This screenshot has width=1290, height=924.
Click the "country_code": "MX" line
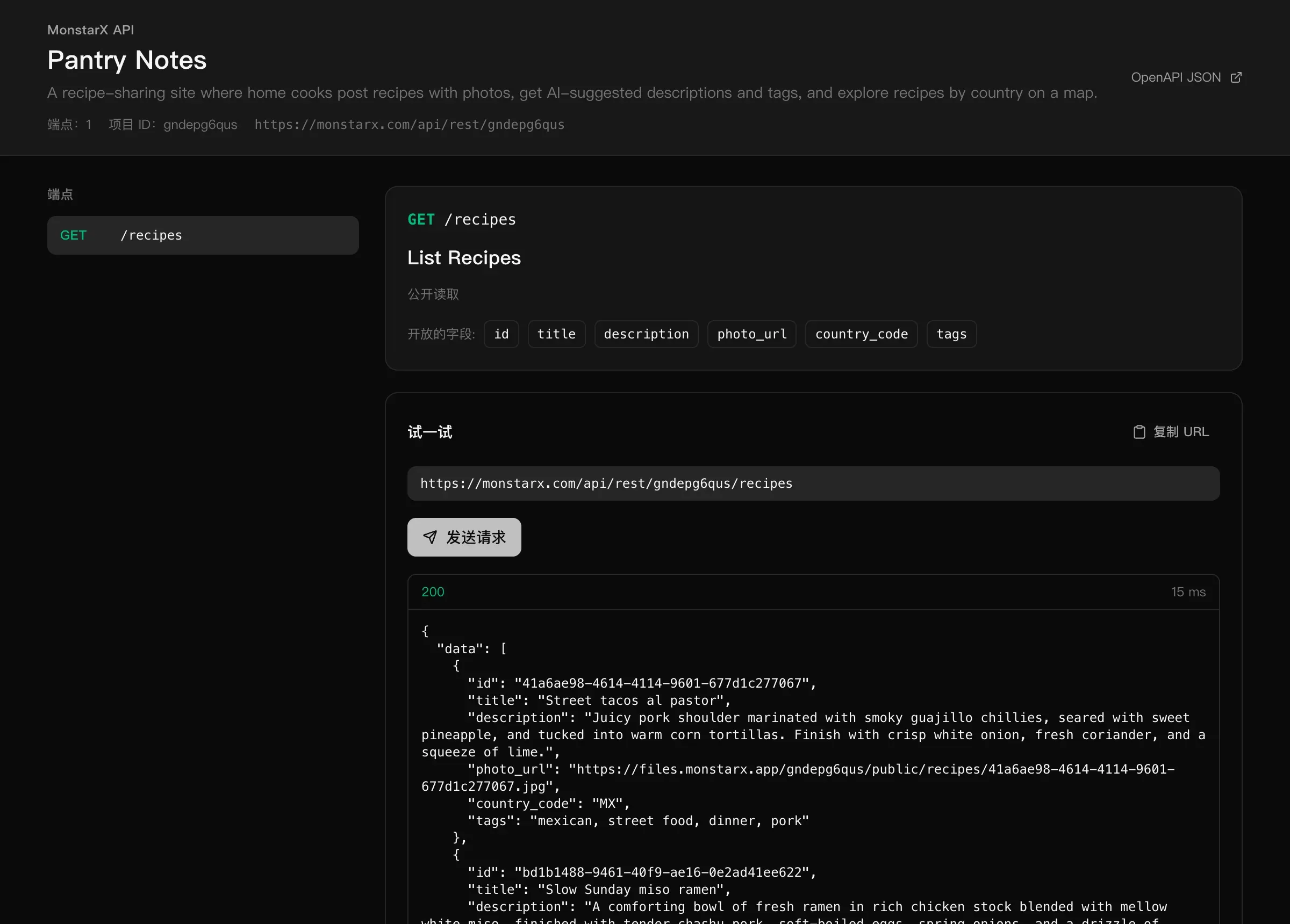549,804
